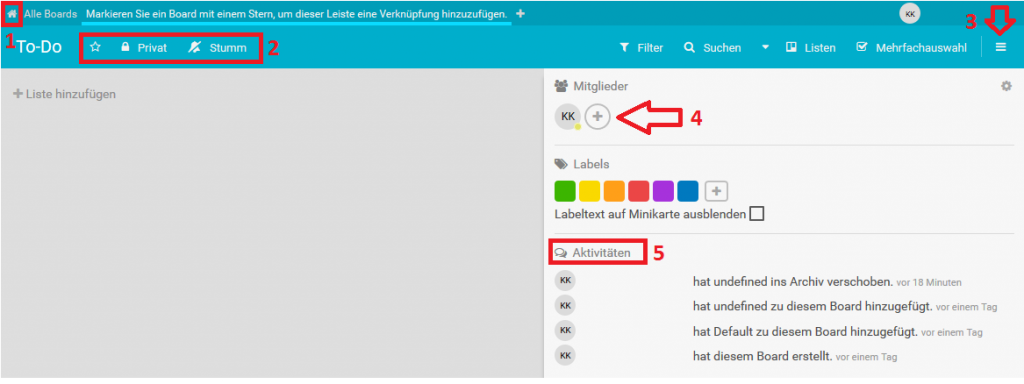1024x384 pixels.
Task: Select the purple label
Action: pos(664,191)
